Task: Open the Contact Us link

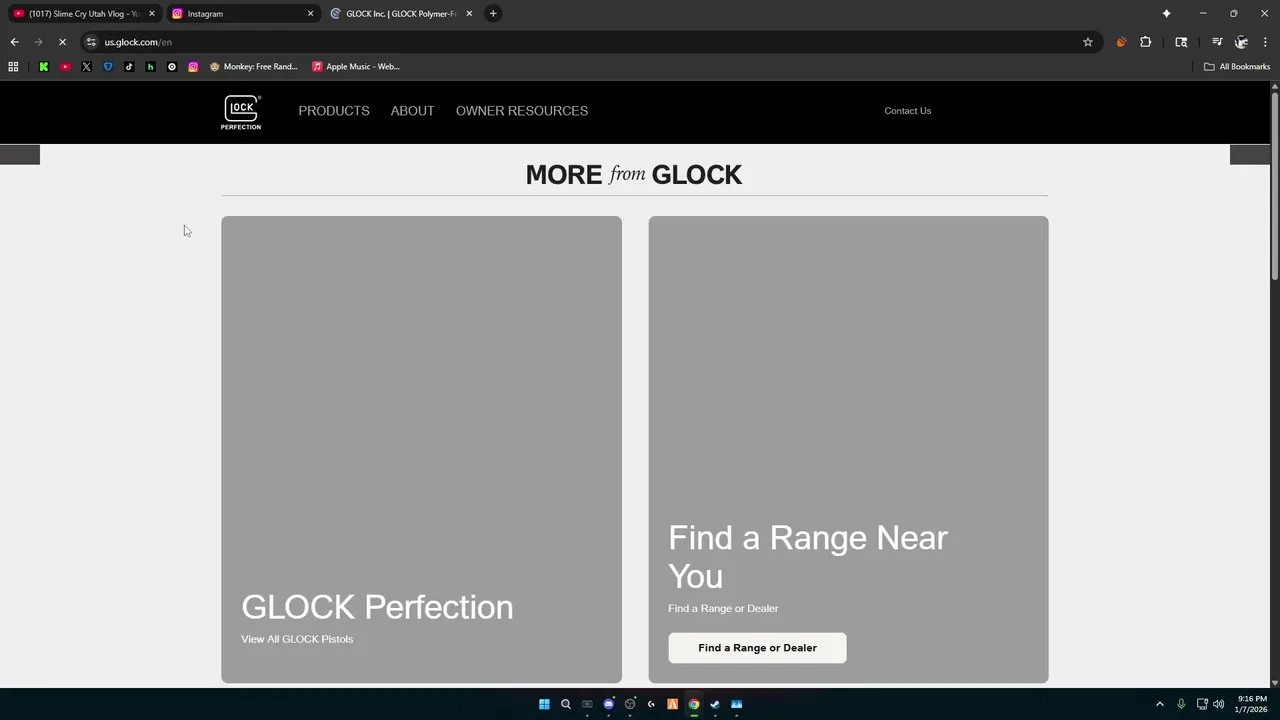Action: [x=907, y=111]
